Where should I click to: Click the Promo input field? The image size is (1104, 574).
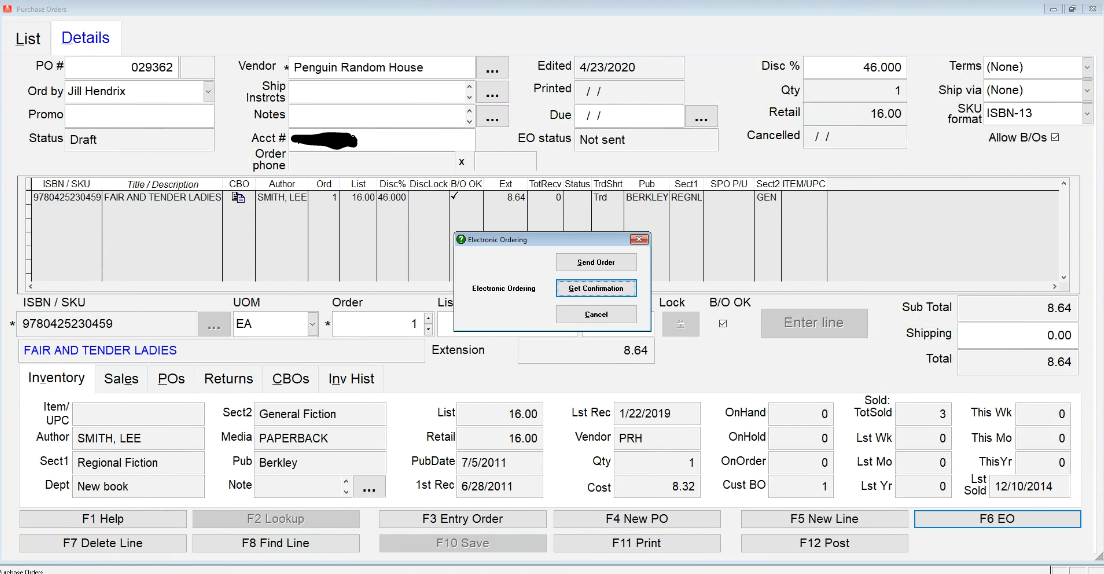(x=139, y=116)
